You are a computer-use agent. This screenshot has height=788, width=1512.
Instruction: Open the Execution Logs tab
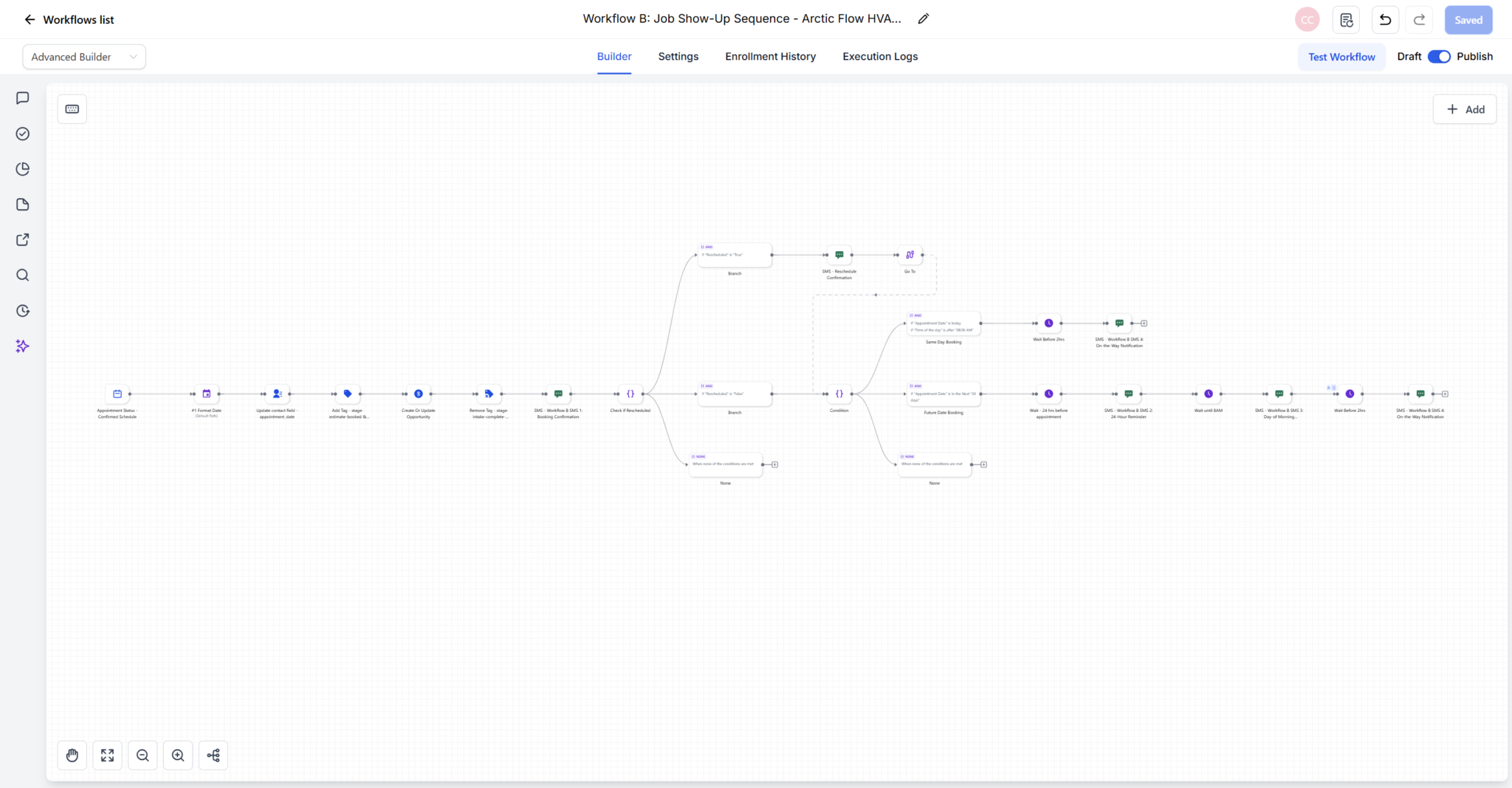tap(880, 57)
